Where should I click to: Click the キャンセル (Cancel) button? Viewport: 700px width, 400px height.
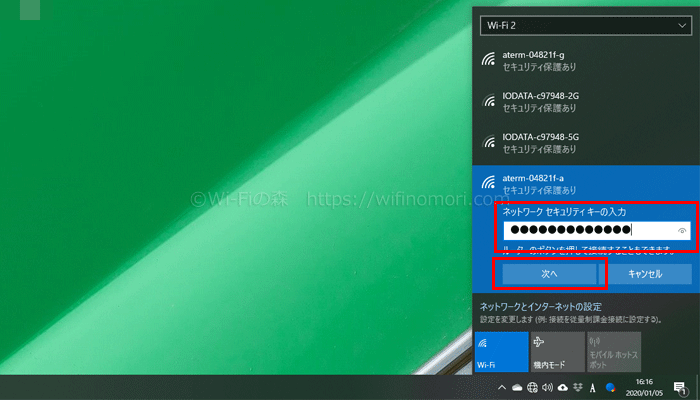[645, 274]
